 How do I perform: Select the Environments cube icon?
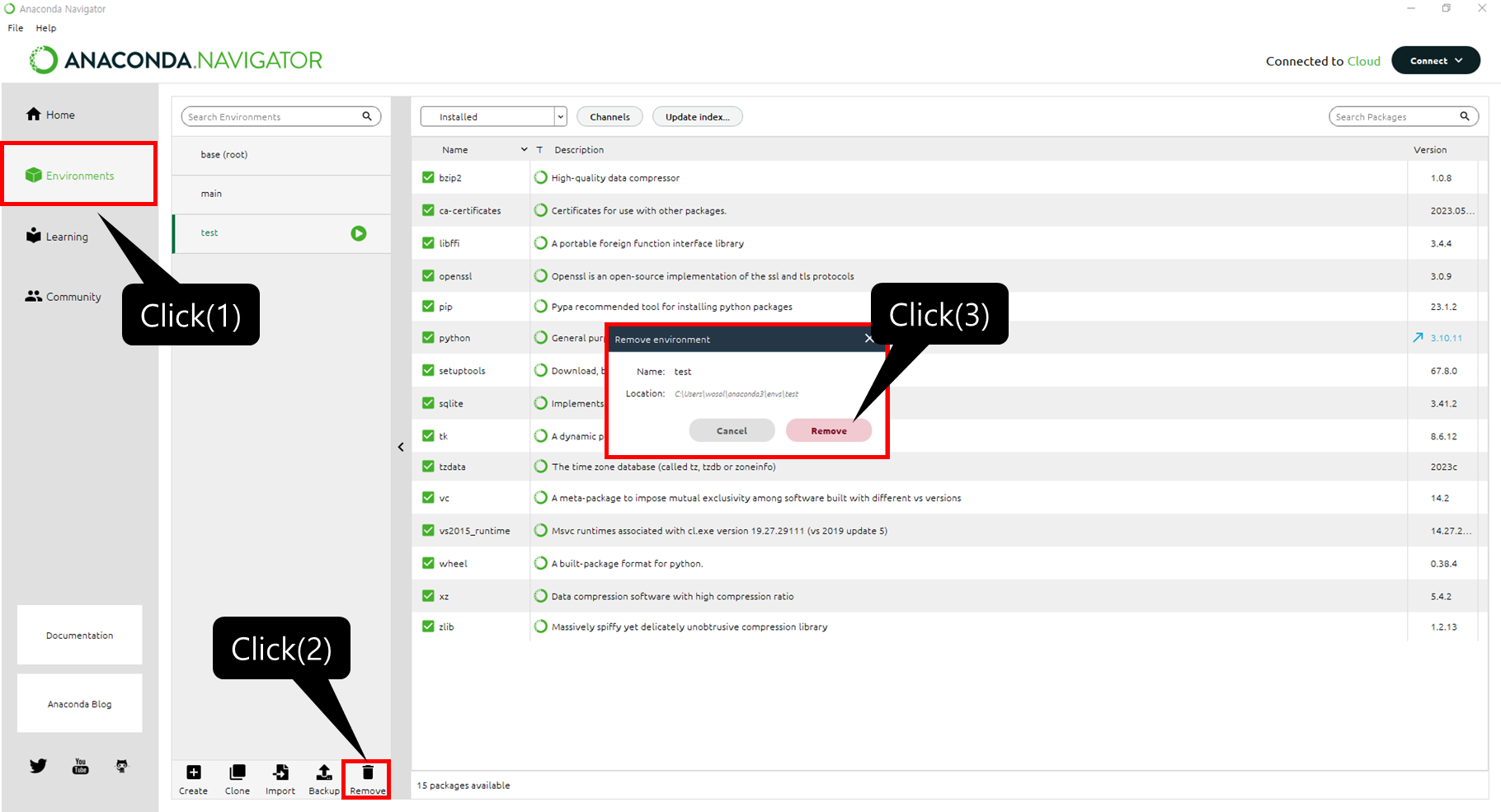pos(33,175)
